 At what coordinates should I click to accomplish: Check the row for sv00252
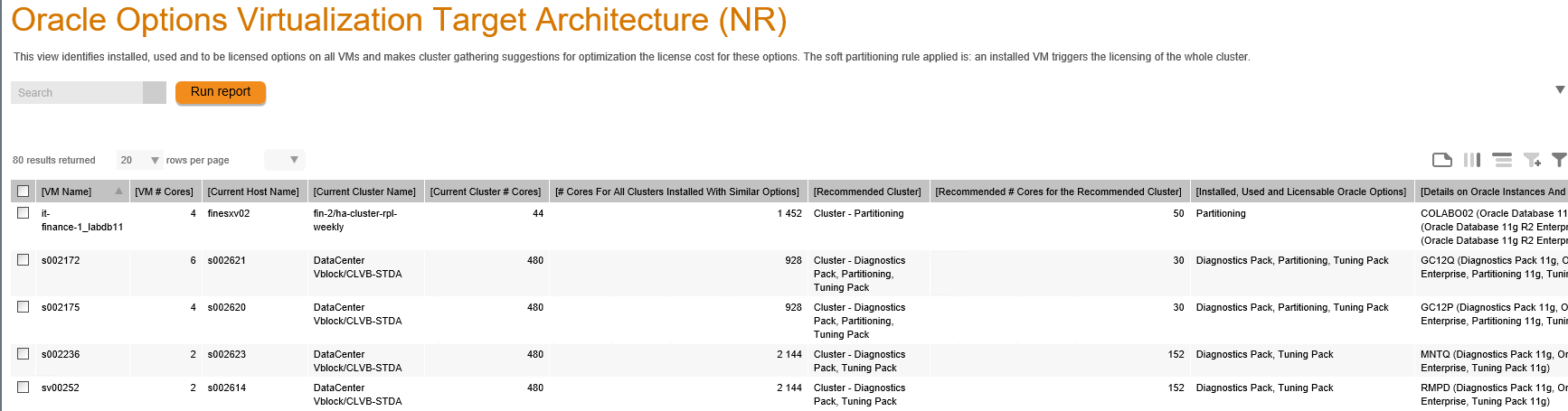point(24,388)
